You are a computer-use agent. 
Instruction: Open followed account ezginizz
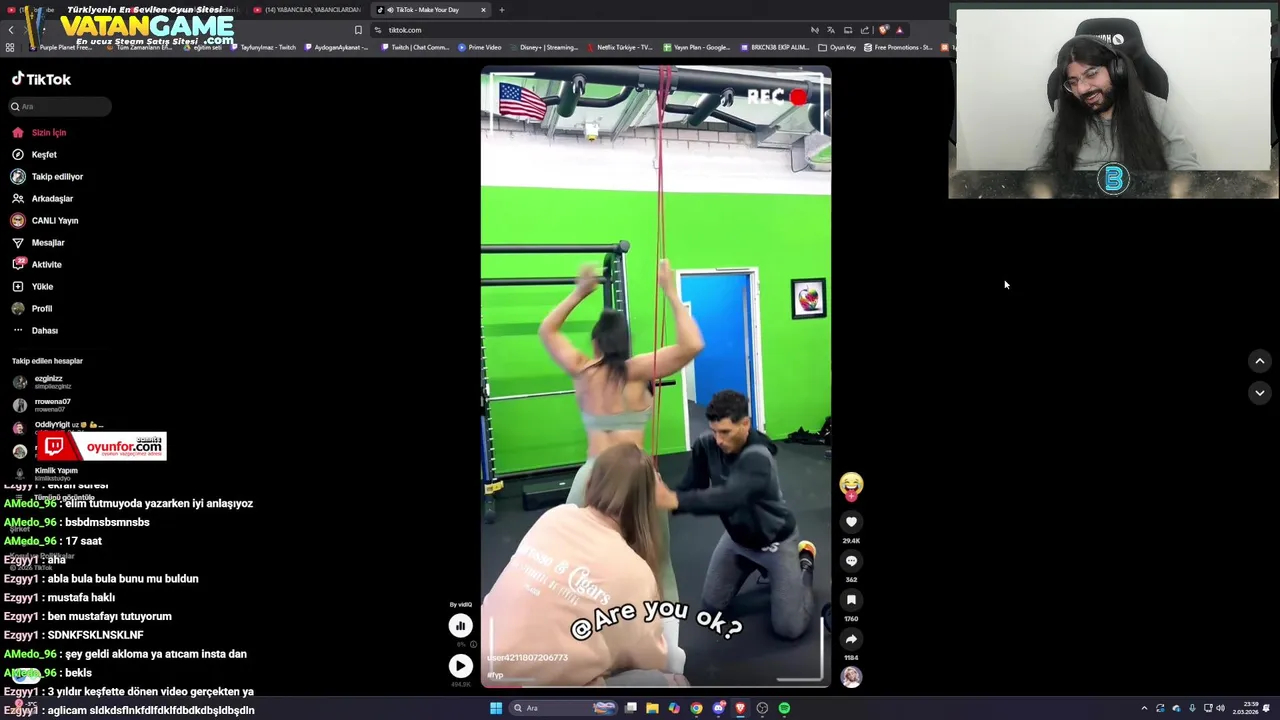click(x=42, y=382)
